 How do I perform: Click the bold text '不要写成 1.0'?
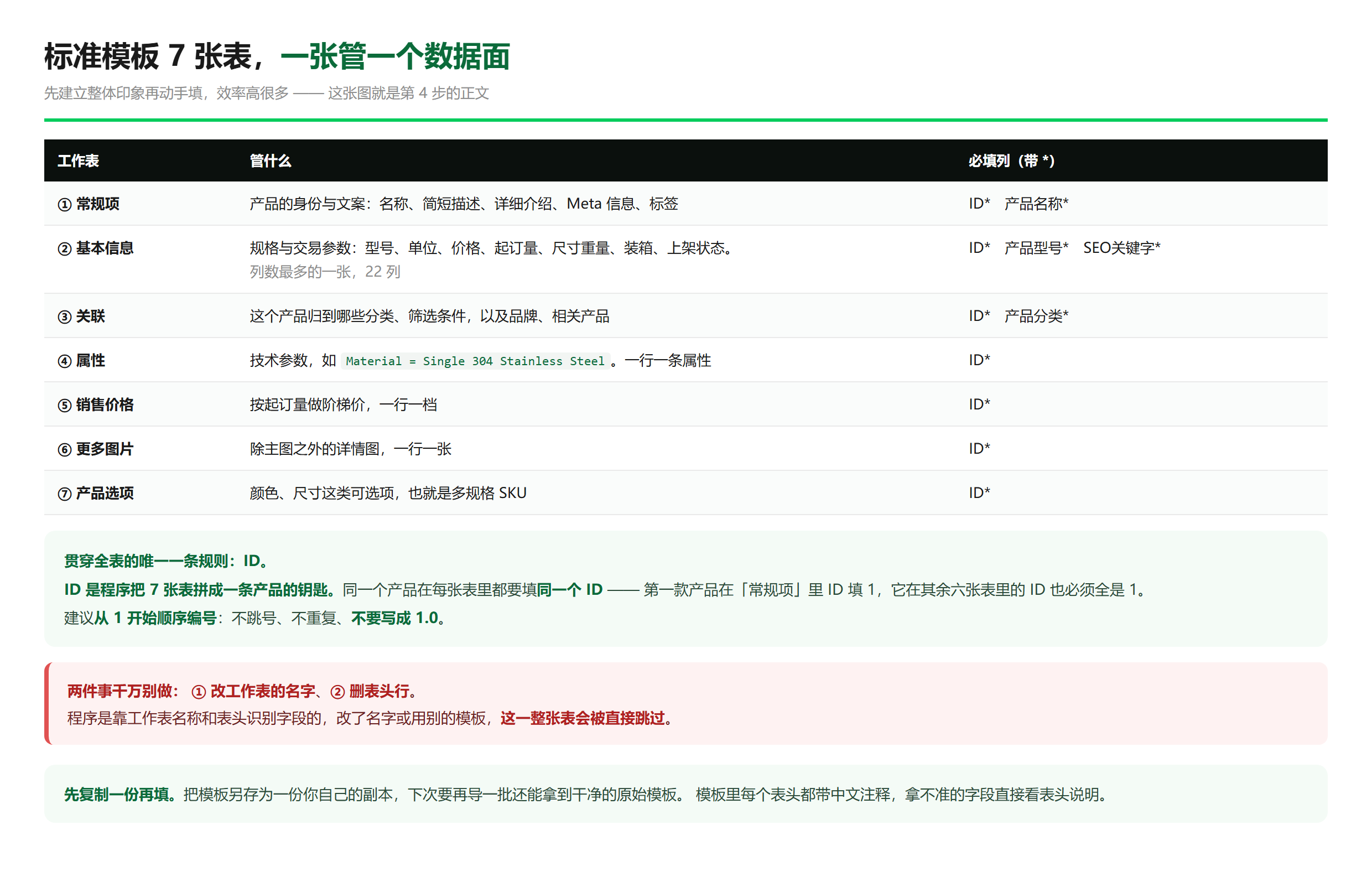pyautogui.click(x=395, y=618)
